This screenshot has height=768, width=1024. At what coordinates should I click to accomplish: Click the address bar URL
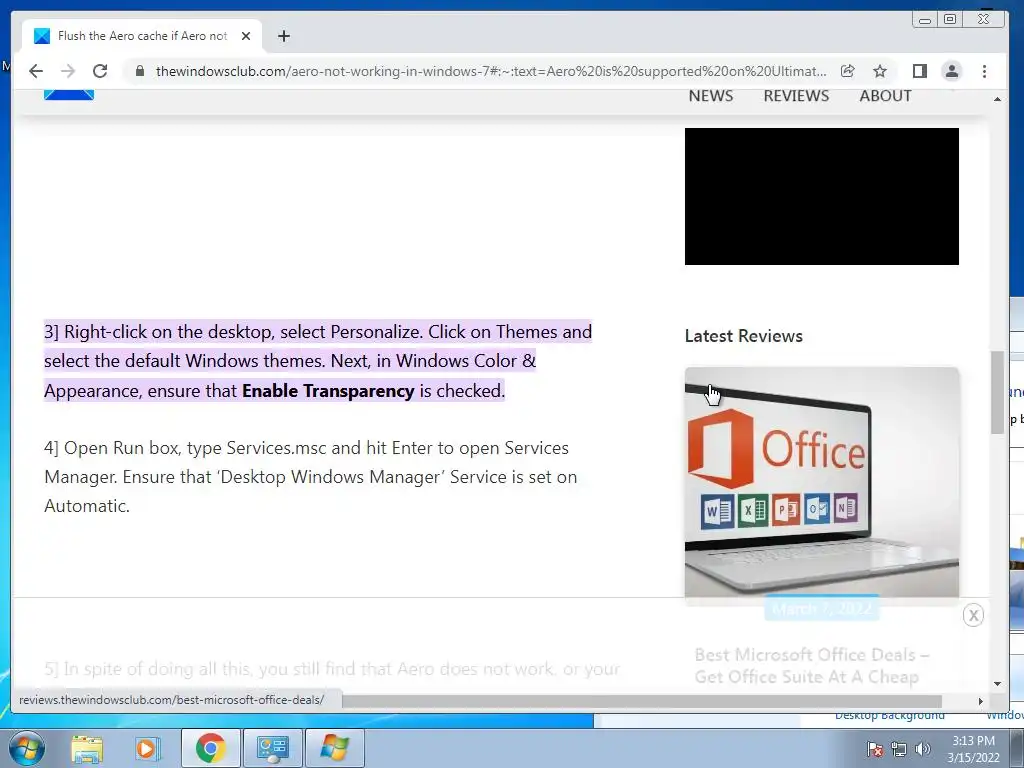click(490, 71)
